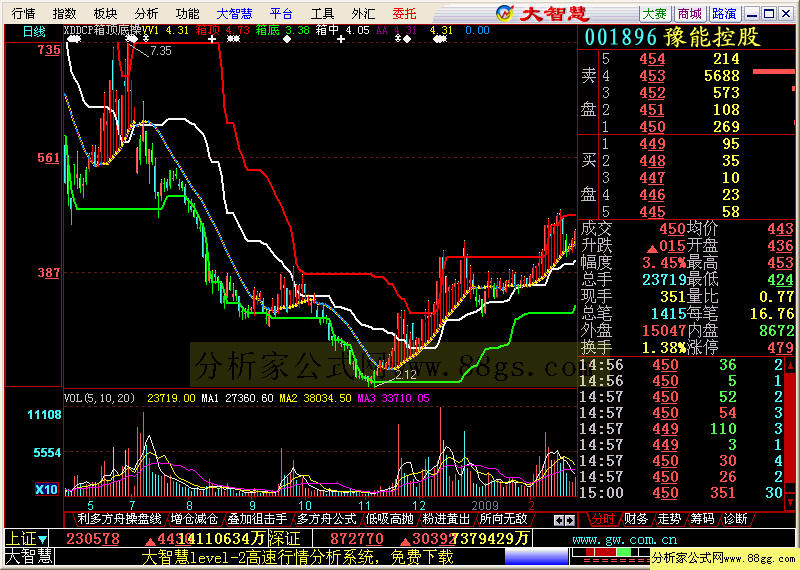
Task: Click the X10 volume scale marker
Action: tap(46, 489)
